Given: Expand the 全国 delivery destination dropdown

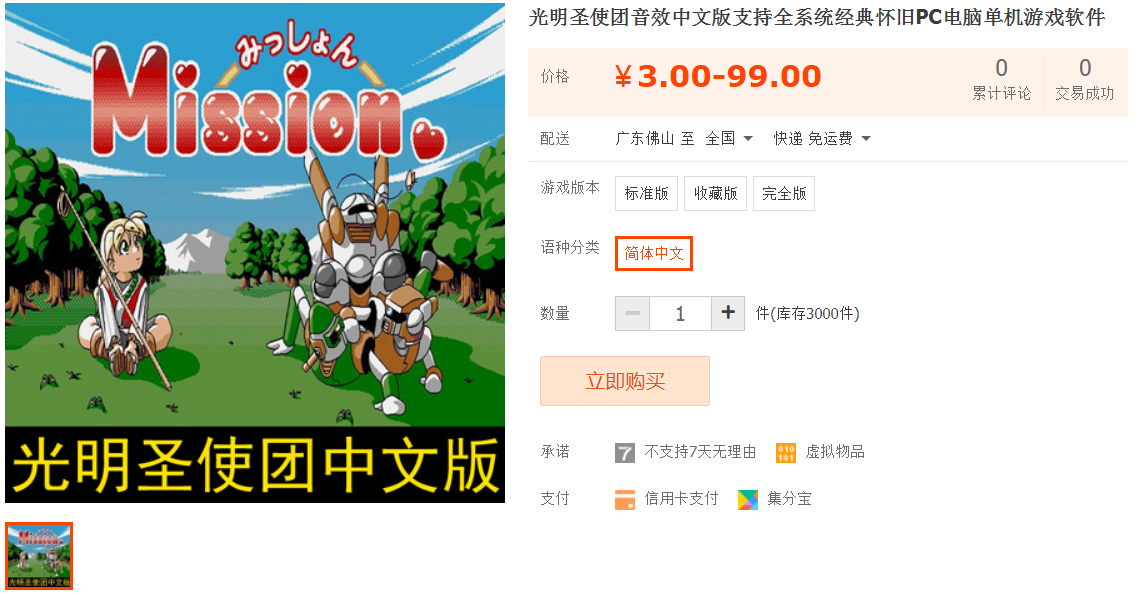Looking at the screenshot, I should click(729, 138).
